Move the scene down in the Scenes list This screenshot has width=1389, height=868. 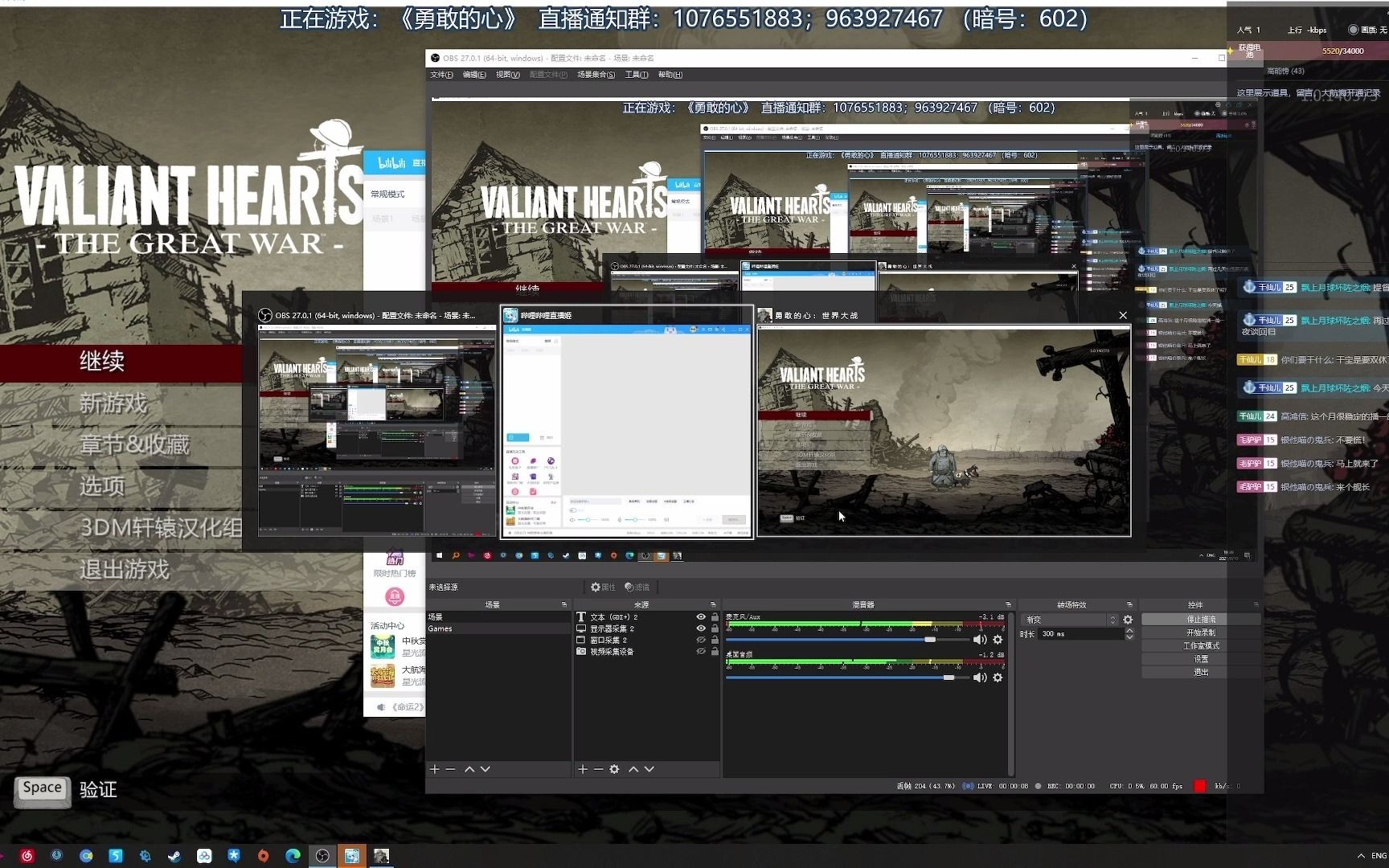click(x=486, y=769)
